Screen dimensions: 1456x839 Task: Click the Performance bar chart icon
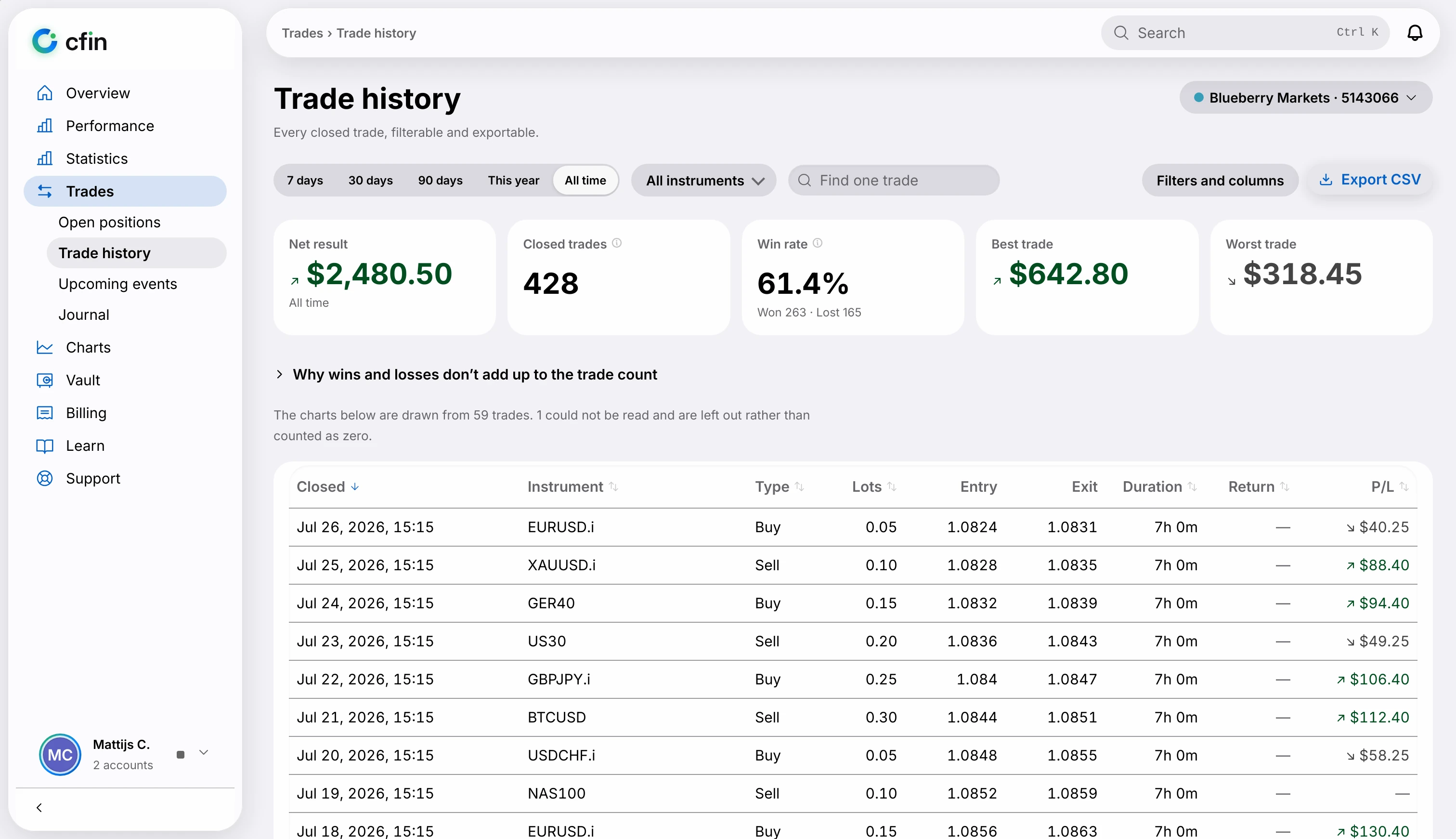click(x=44, y=126)
